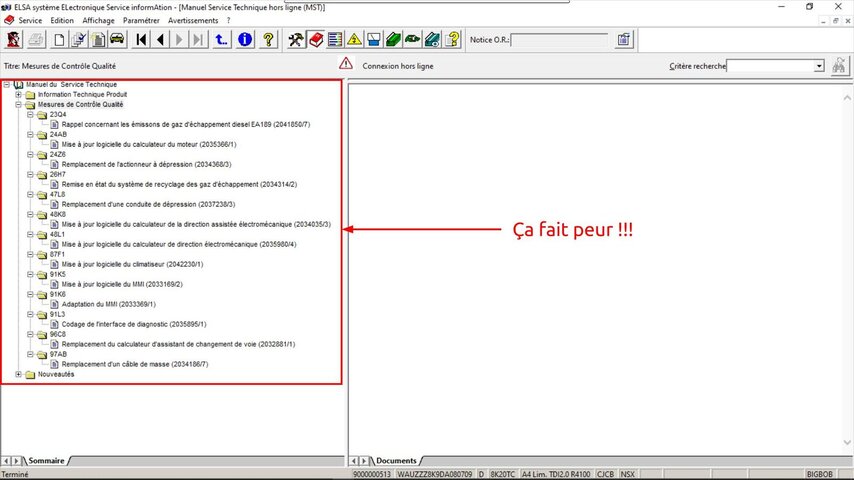Click the blue up-level arrow icon
The height and width of the screenshot is (480, 854).
click(x=221, y=40)
